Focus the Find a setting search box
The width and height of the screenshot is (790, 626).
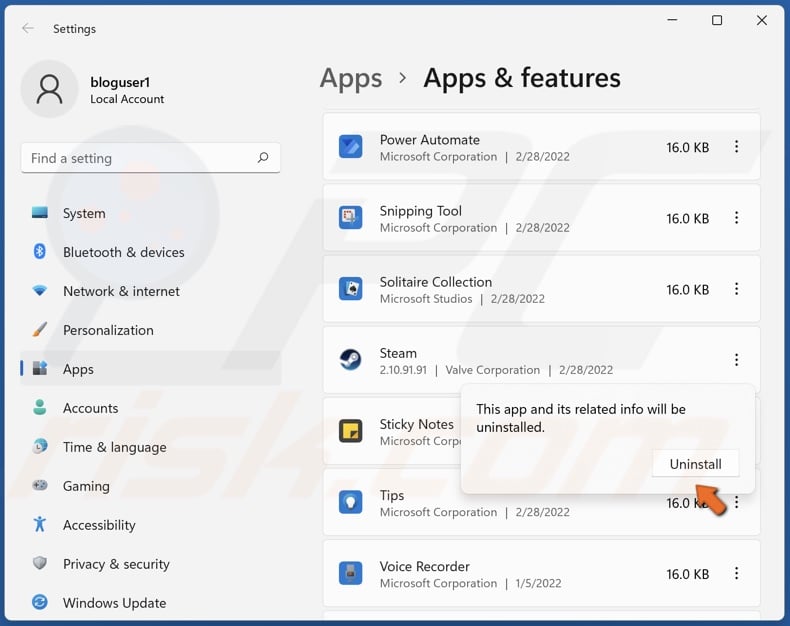(138, 158)
